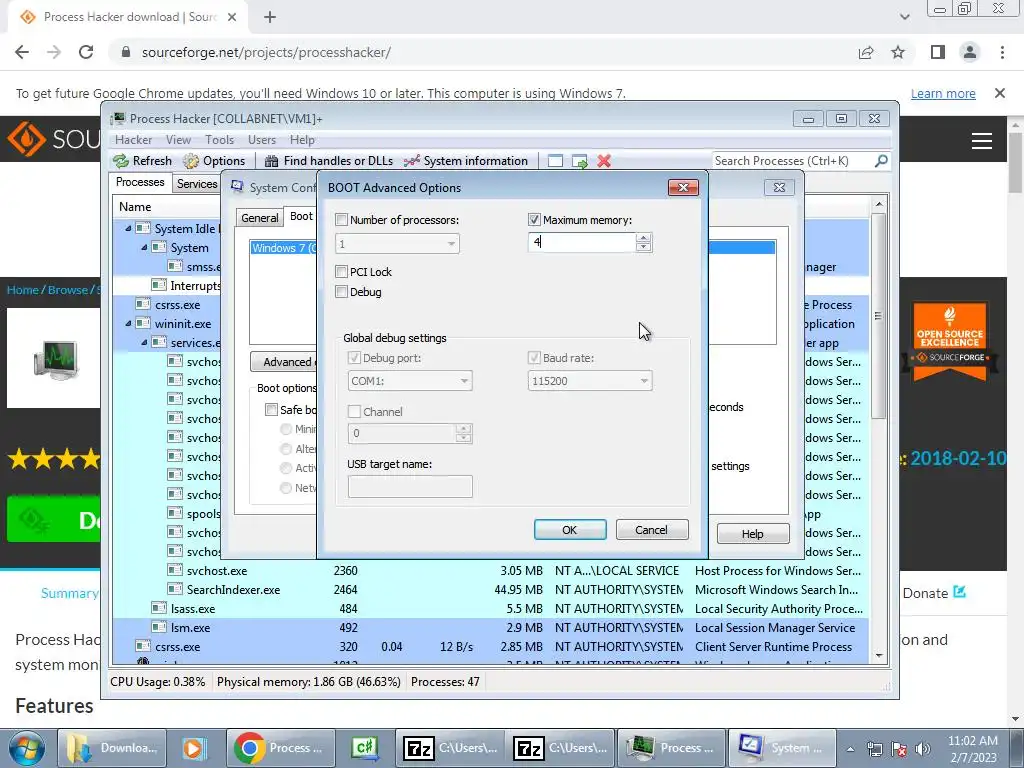Screen dimensions: 1024x768
Task: Reload the page in Chrome
Action: [86, 52]
